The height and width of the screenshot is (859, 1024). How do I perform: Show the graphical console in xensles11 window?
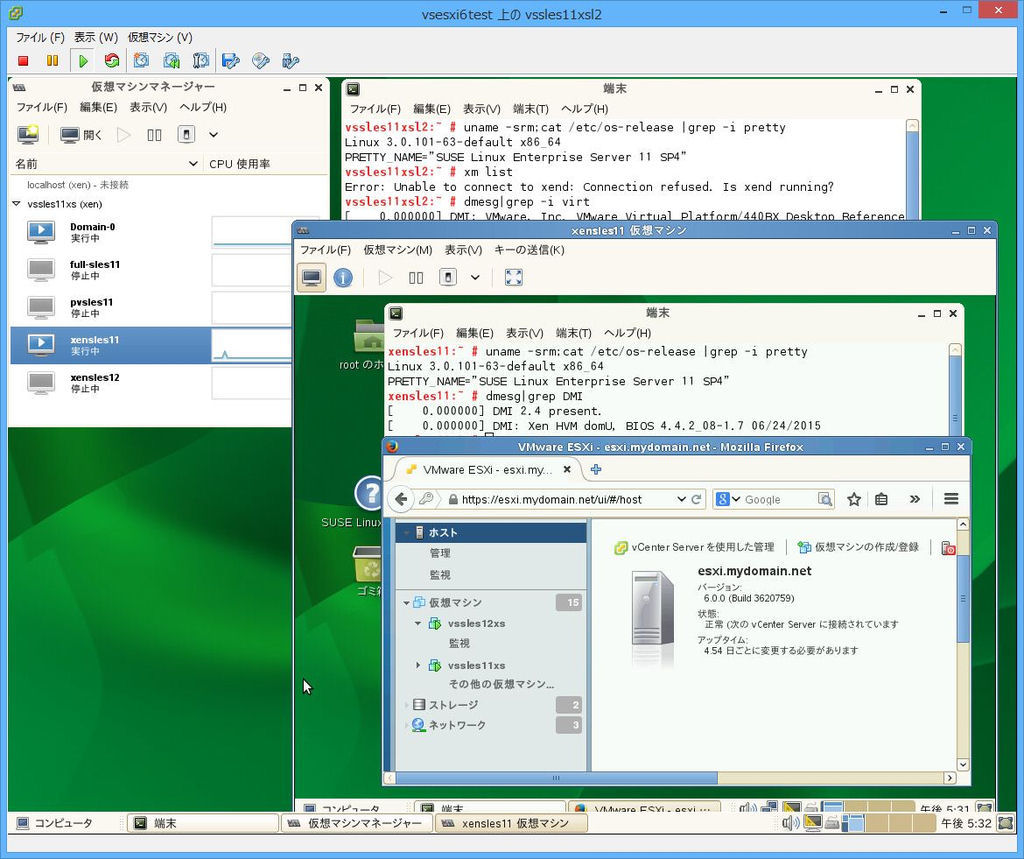click(312, 278)
